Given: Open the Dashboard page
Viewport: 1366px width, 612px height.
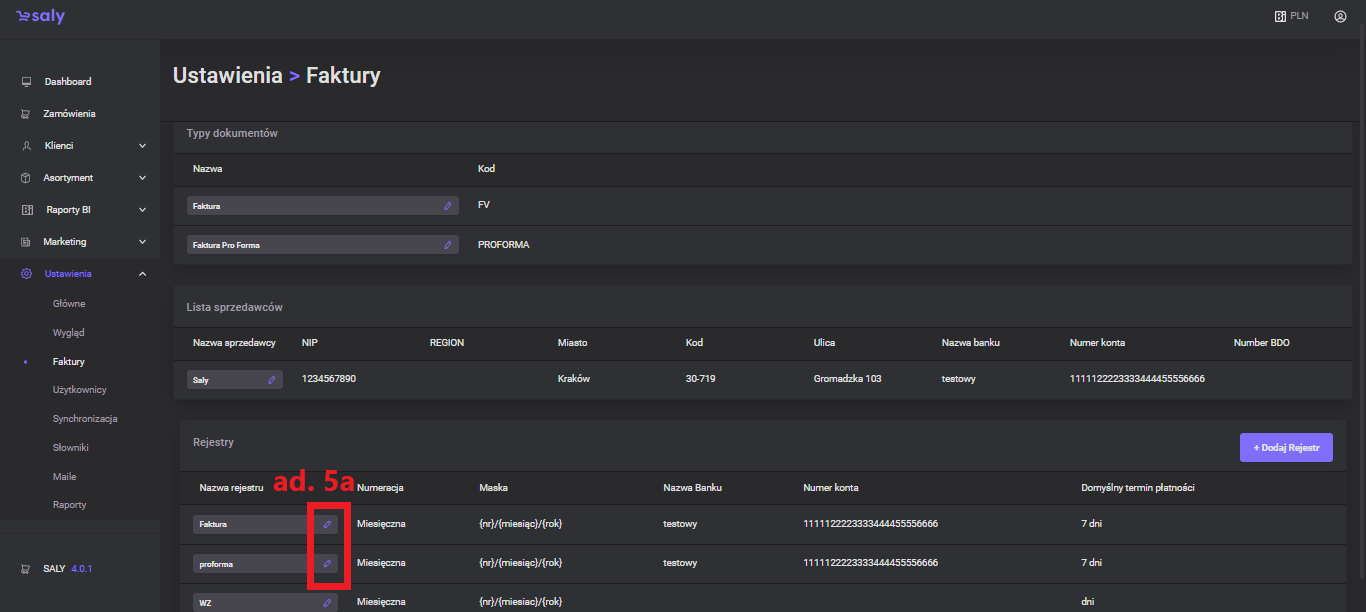Looking at the screenshot, I should (x=67, y=82).
